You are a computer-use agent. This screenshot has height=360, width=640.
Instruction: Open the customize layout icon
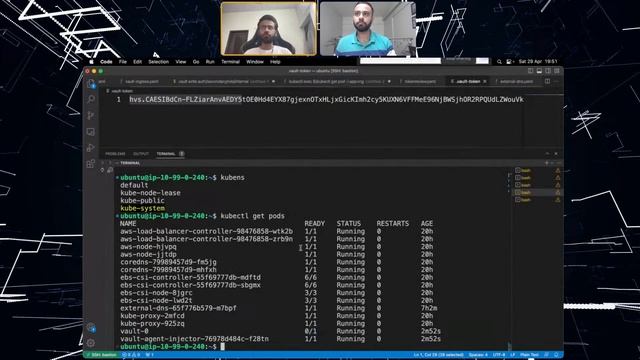tap(556, 71)
